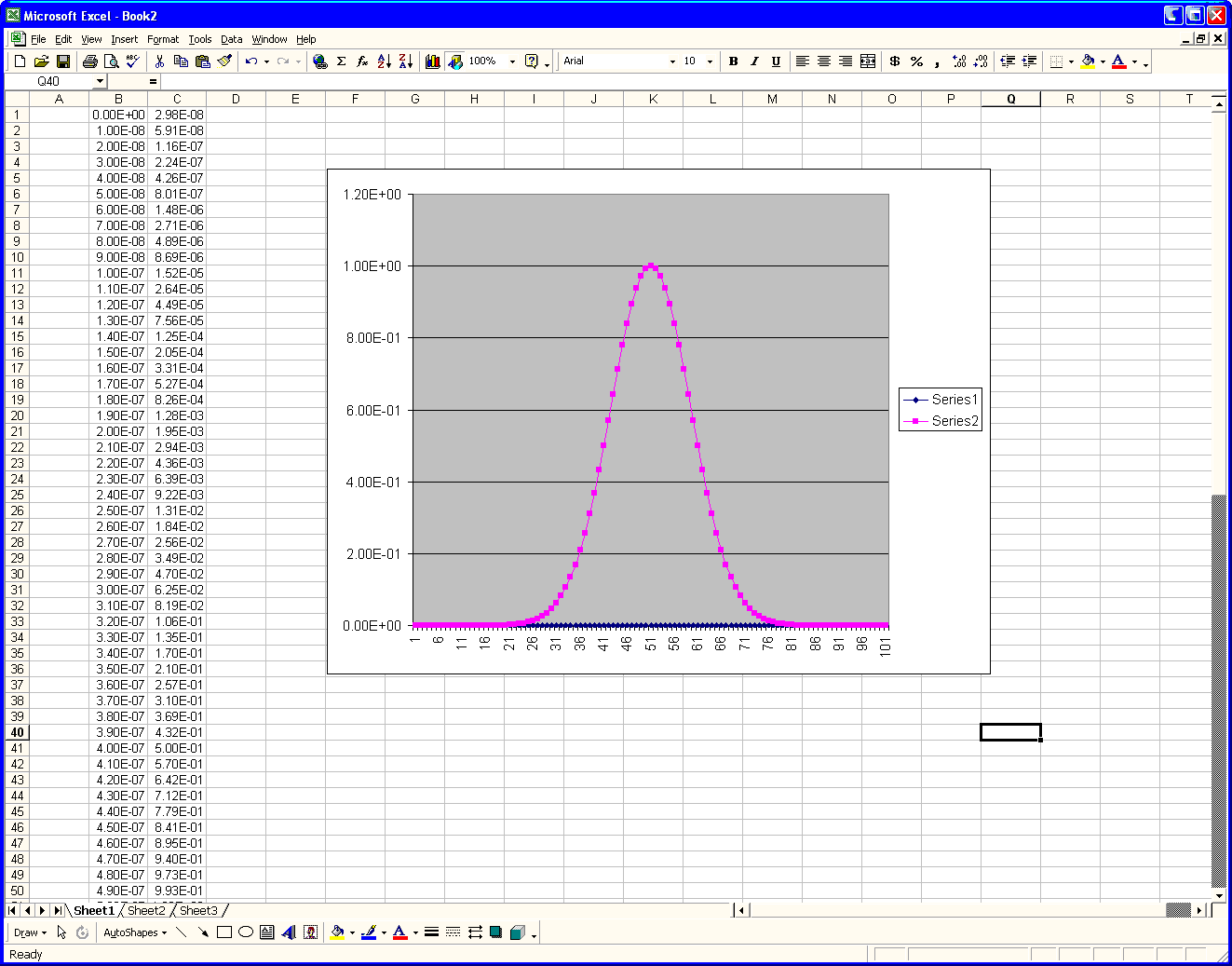
Task: Activate the Format Painter brush
Action: (224, 61)
